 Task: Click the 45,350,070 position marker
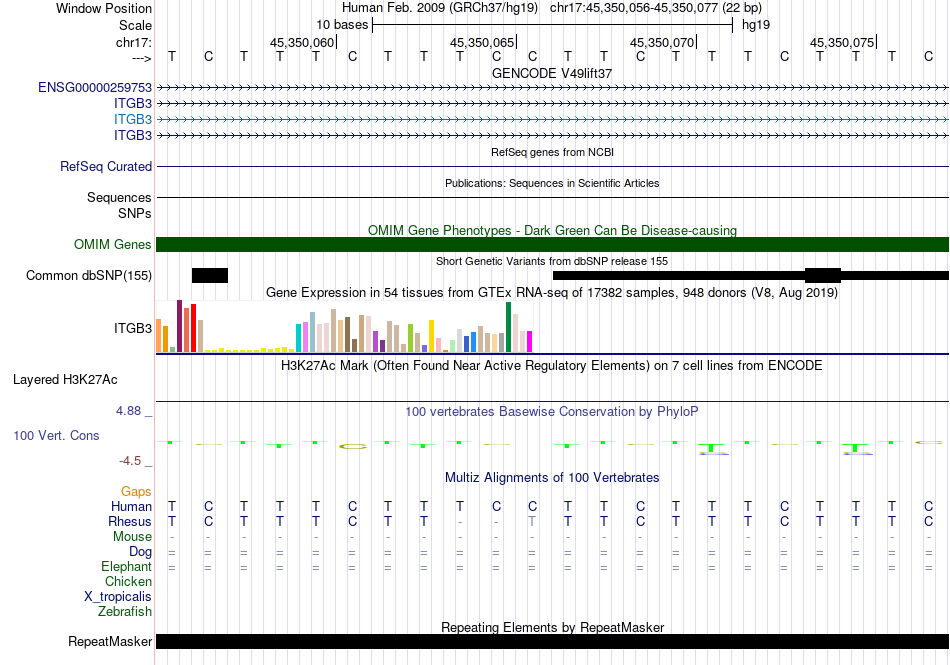[x=662, y=42]
